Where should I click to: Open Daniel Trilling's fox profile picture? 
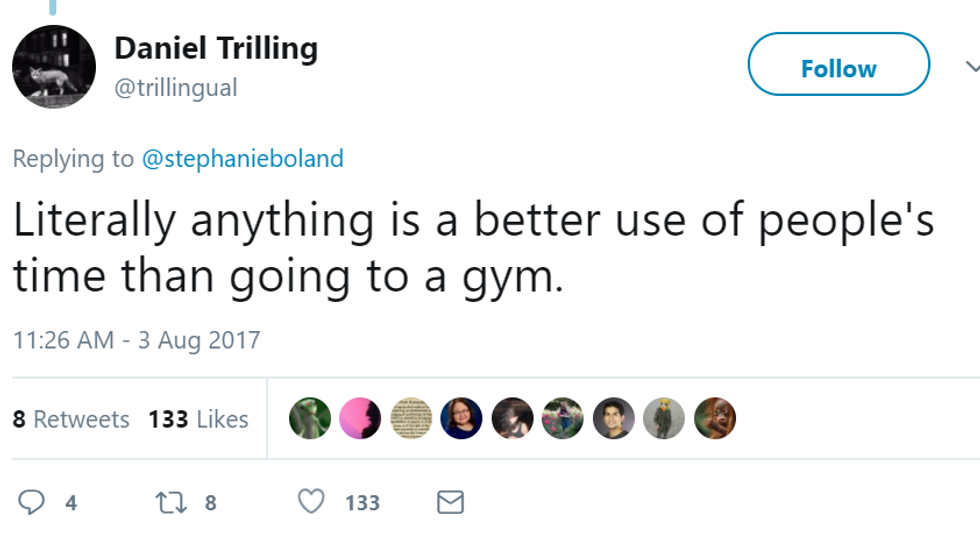54,66
